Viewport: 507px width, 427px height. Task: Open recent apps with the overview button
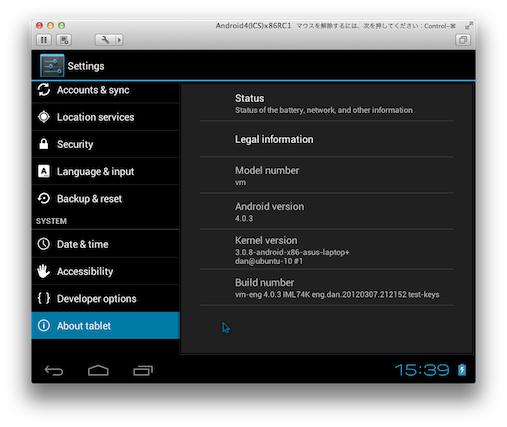[143, 370]
